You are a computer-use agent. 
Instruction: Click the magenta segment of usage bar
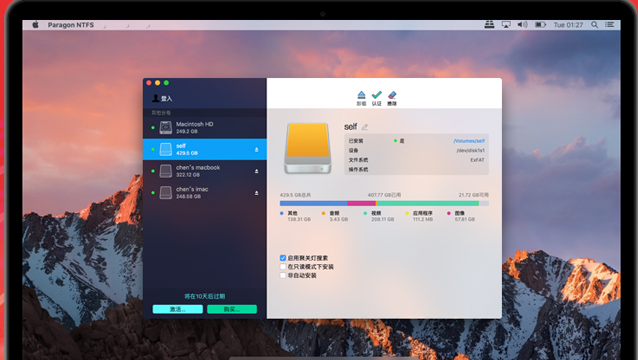click(x=361, y=203)
